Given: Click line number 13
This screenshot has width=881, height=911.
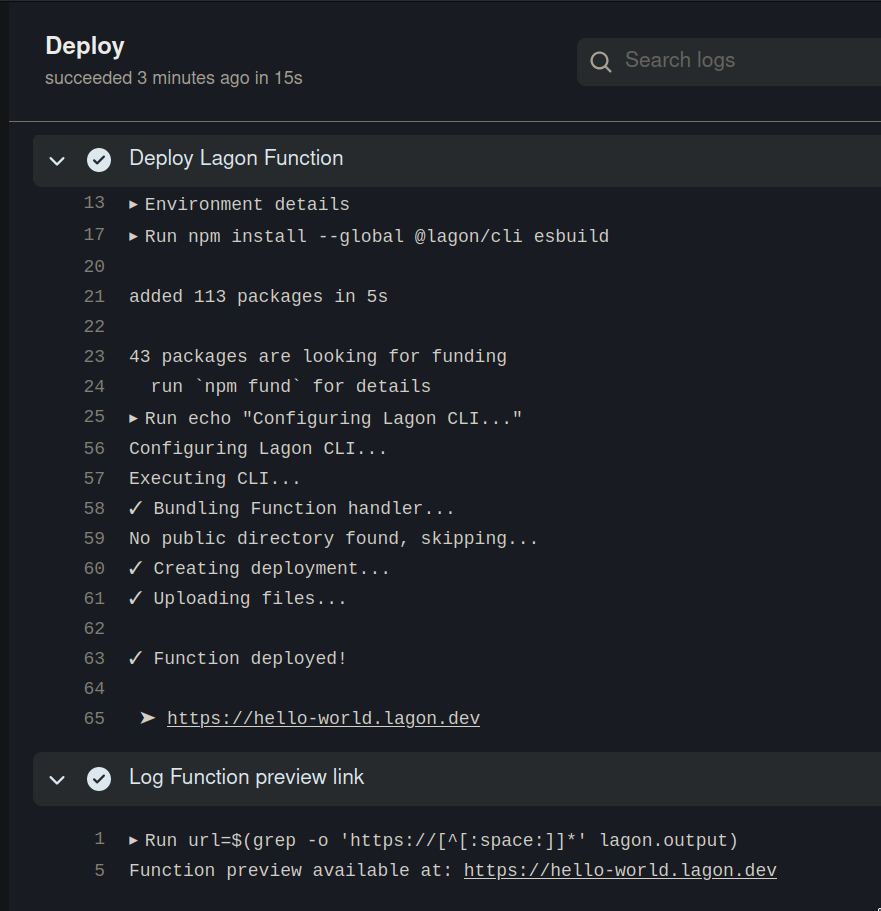Looking at the screenshot, I should 94,203.
